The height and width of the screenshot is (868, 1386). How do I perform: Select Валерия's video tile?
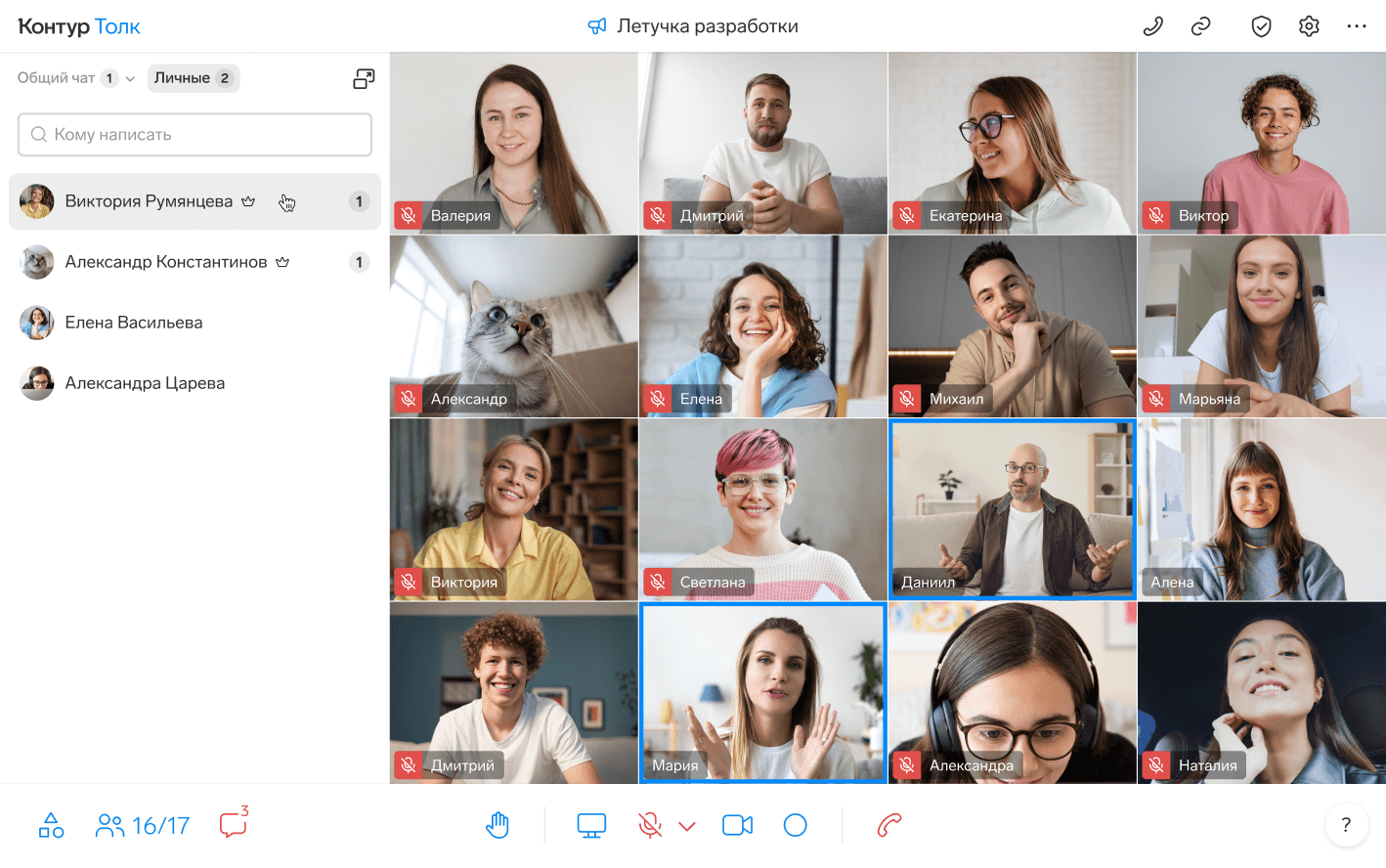514,144
